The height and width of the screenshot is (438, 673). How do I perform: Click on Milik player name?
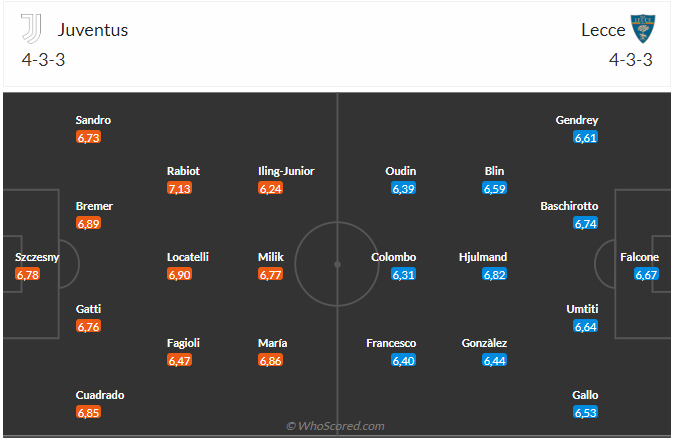[x=272, y=257]
